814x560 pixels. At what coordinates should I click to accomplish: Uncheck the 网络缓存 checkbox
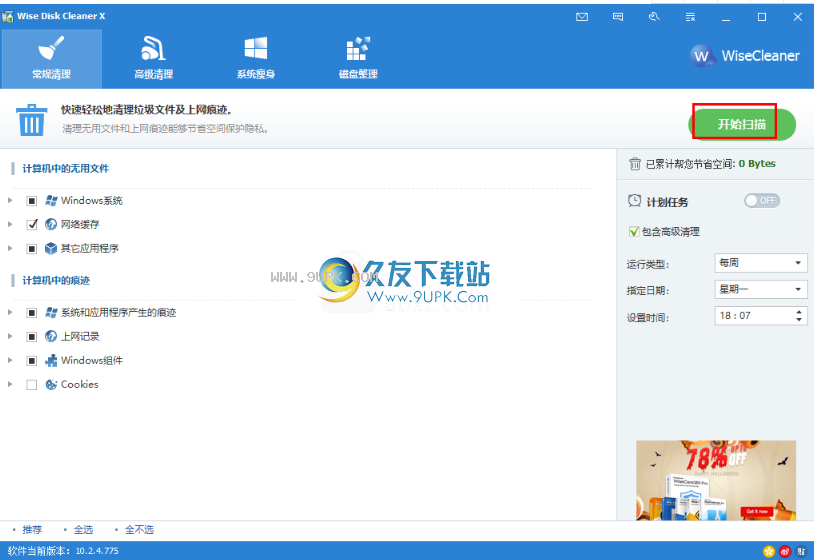(32, 225)
